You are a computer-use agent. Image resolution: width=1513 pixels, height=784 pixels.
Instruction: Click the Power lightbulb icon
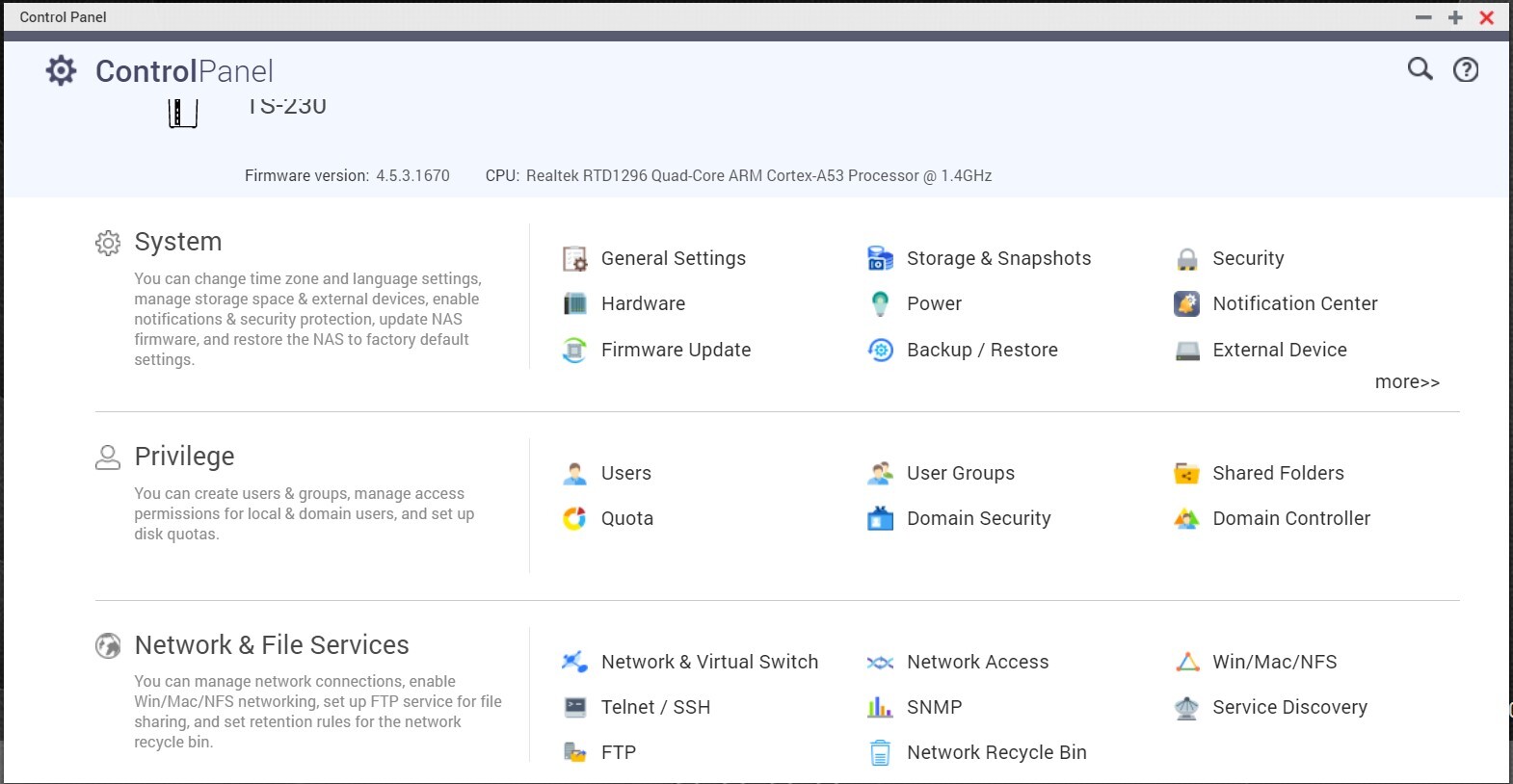881,303
